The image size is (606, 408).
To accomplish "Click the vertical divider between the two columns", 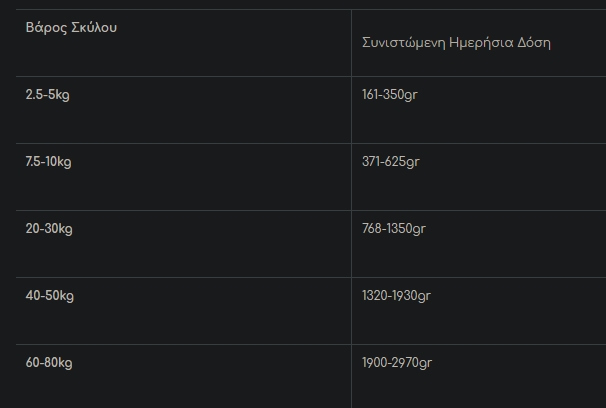I will 351,200.
